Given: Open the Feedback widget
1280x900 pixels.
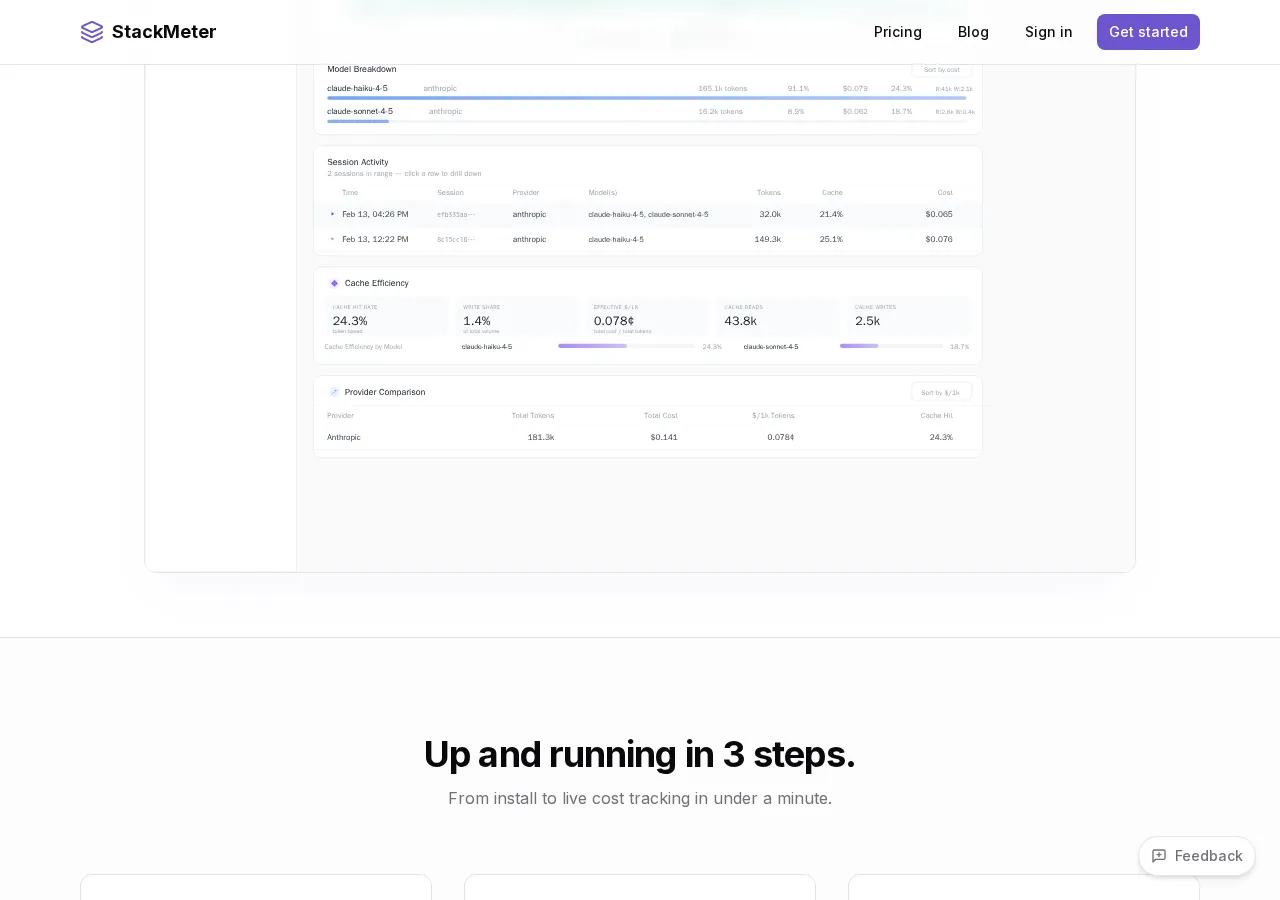Looking at the screenshot, I should pyautogui.click(x=1196, y=856).
